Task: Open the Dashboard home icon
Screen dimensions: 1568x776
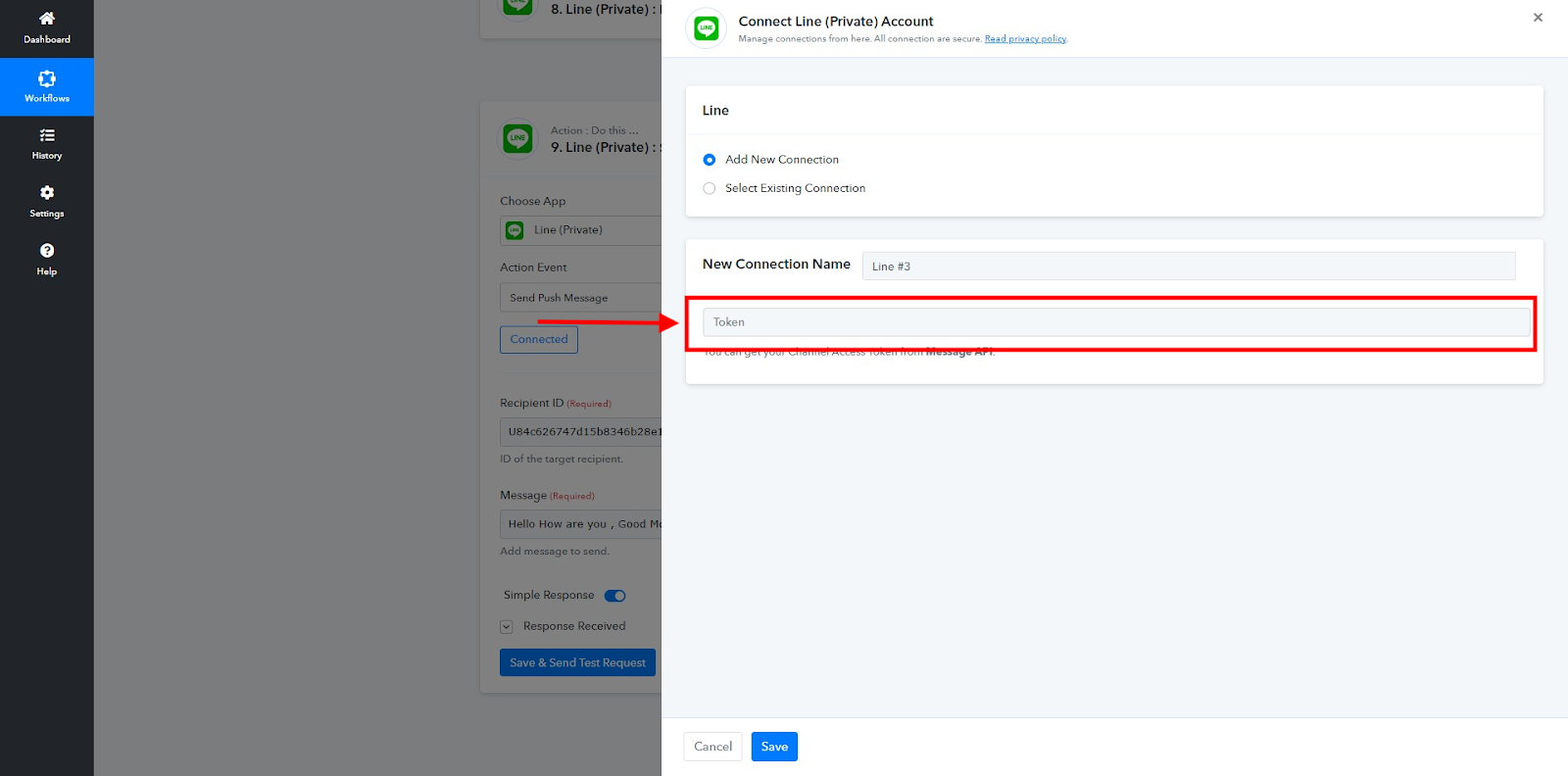Action: pos(47,19)
